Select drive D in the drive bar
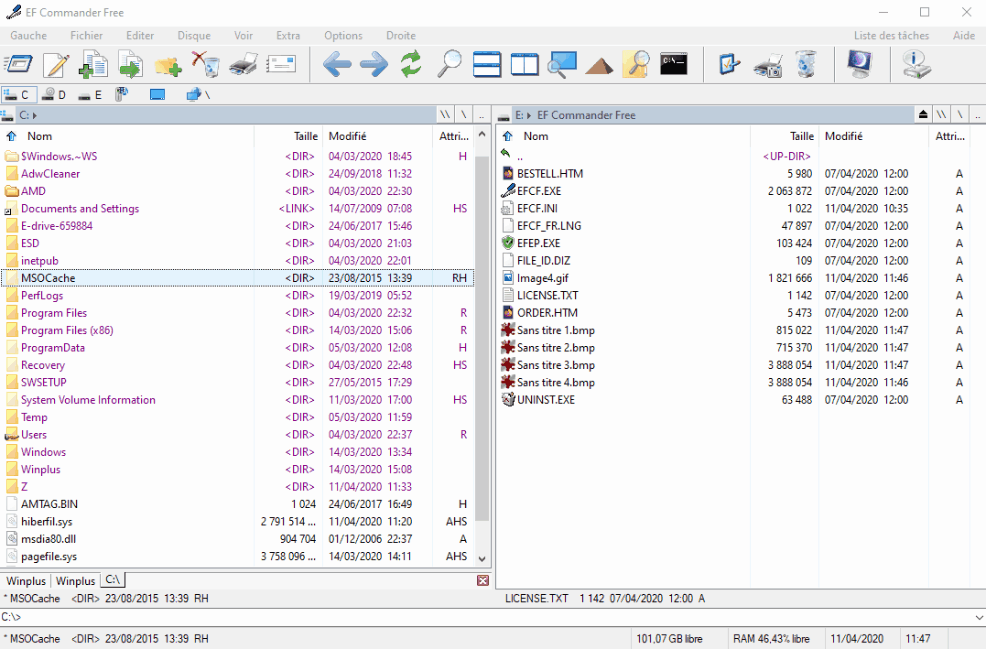This screenshot has height=649, width=986. click(54, 95)
